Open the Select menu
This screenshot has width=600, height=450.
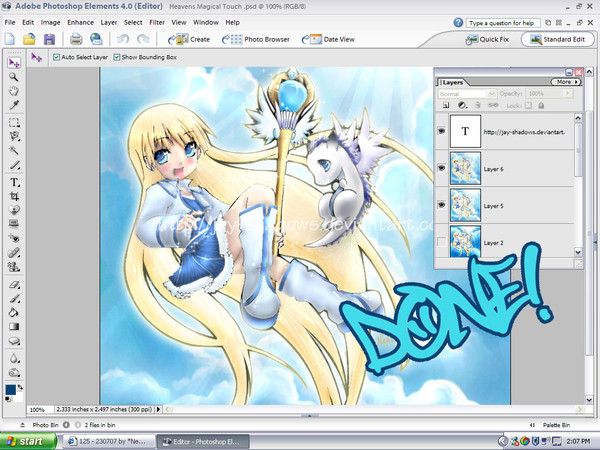(x=133, y=23)
